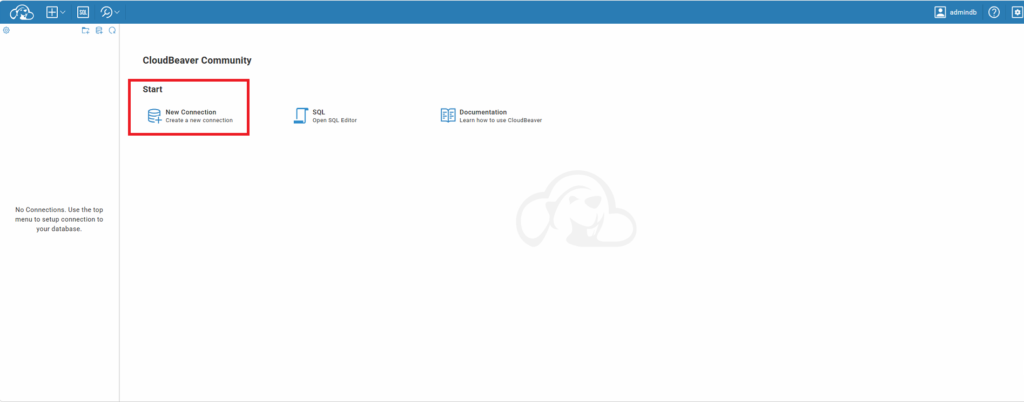
Task: Click the New Connection start link
Action: (x=191, y=112)
